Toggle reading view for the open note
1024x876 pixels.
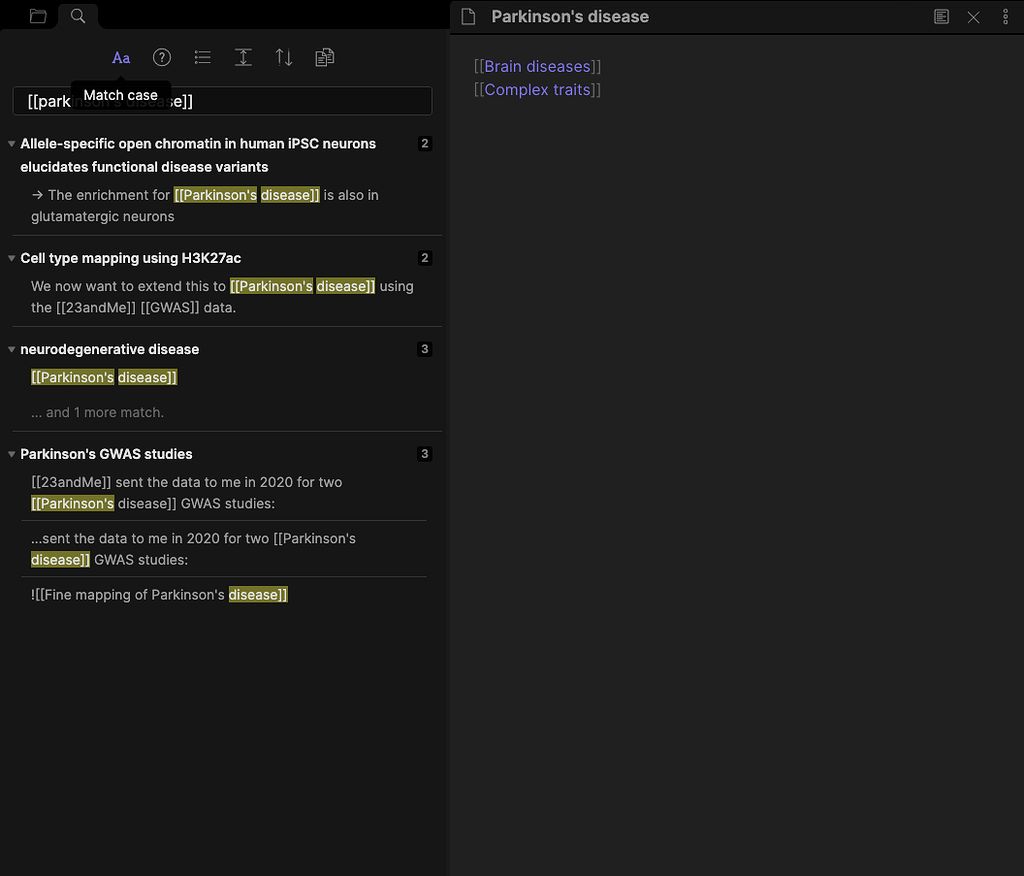click(941, 16)
